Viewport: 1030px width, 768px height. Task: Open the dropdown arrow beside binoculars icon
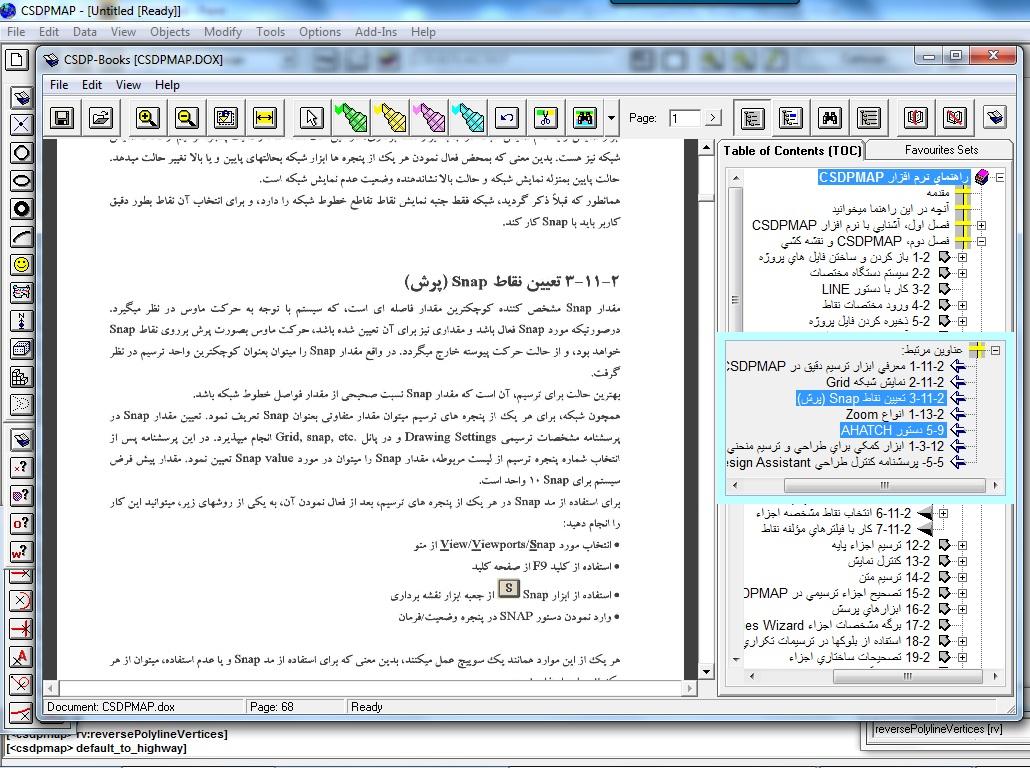[612, 118]
